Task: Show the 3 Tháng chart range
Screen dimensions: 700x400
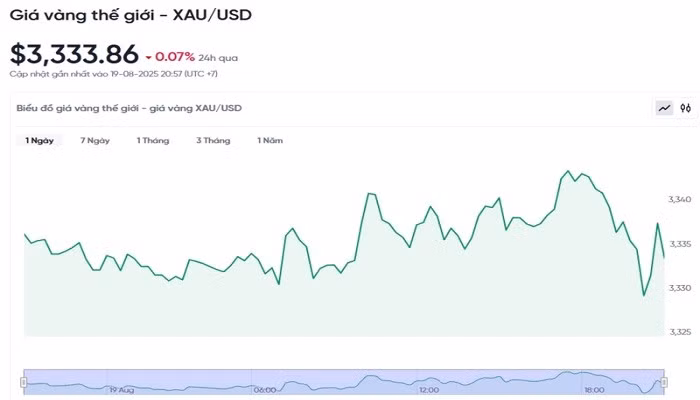Action: coord(213,141)
